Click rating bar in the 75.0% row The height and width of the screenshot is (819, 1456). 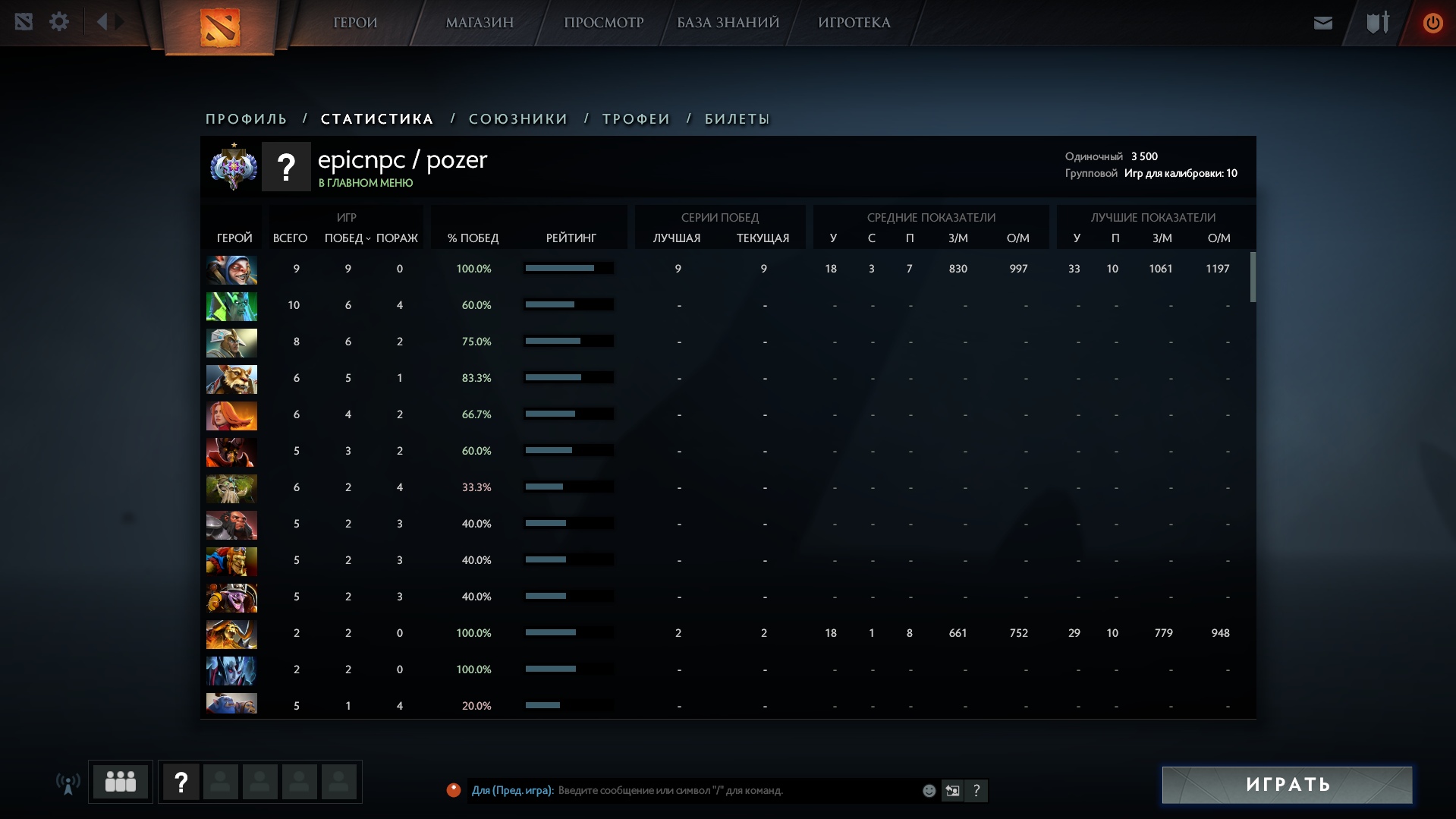coord(569,342)
